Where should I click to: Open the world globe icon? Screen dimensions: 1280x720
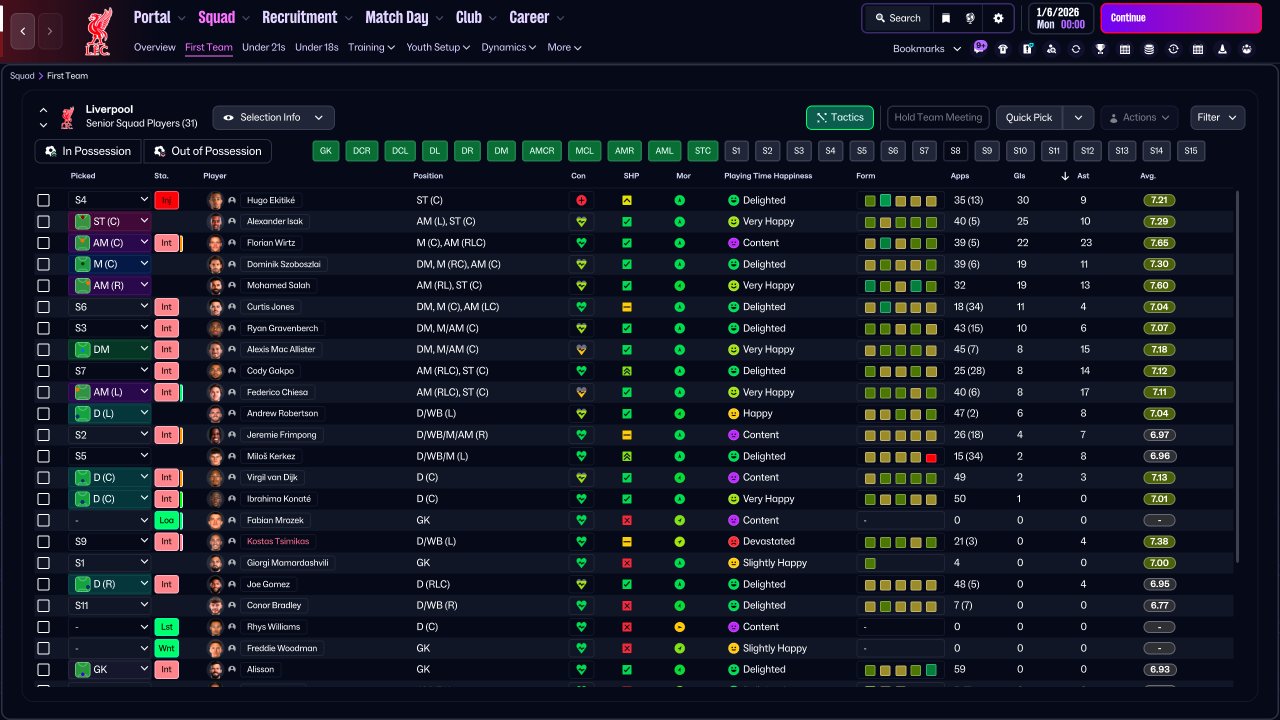click(x=970, y=18)
